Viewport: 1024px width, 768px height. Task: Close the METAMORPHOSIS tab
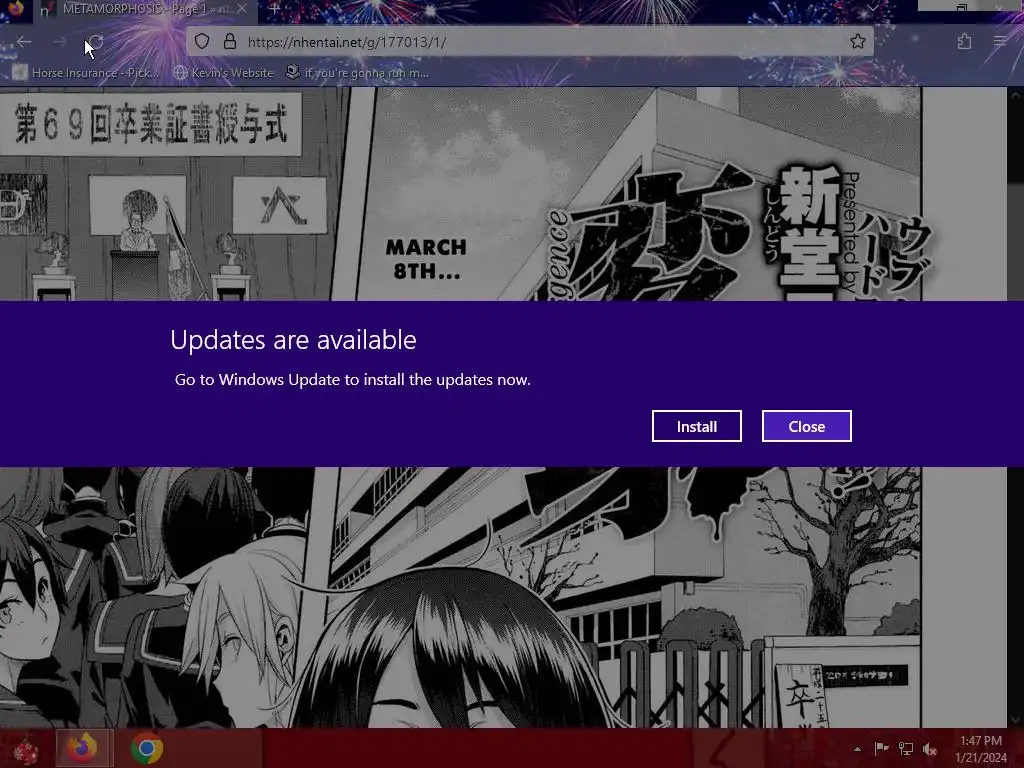242,9
